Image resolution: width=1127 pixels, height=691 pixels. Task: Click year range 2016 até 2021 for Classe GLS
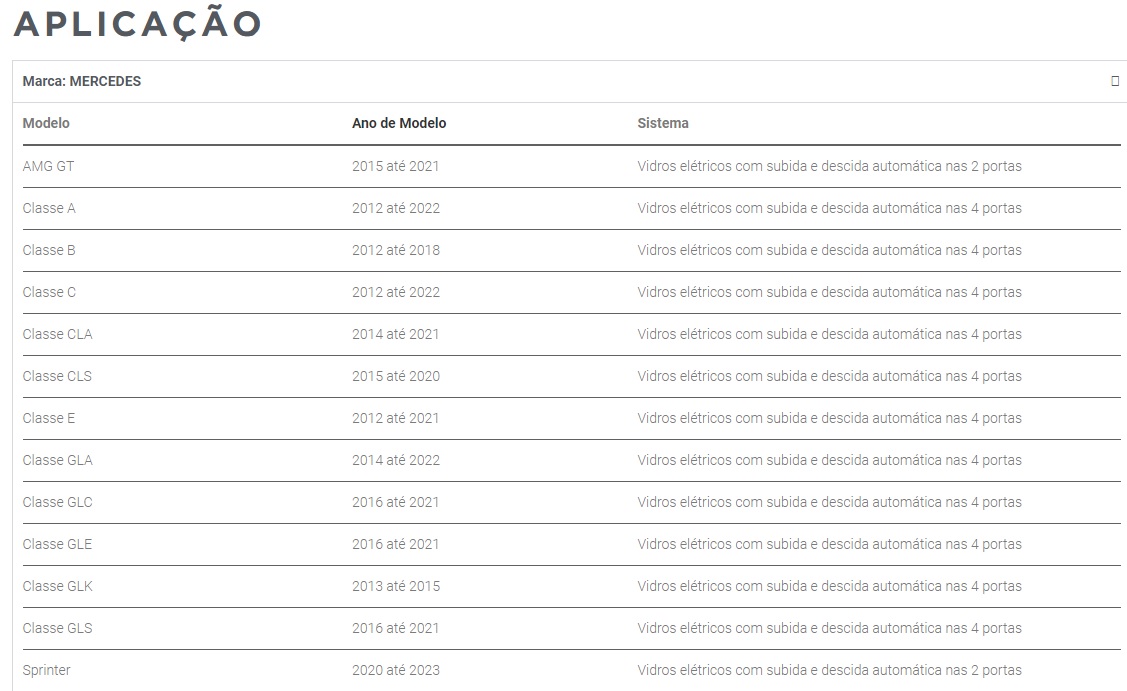tap(395, 628)
